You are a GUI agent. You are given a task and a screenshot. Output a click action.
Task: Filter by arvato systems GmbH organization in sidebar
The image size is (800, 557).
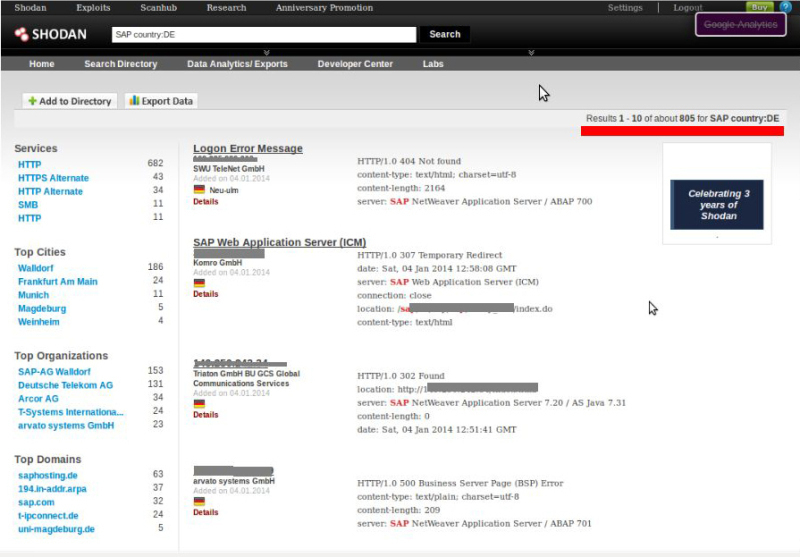pyautogui.click(x=66, y=425)
